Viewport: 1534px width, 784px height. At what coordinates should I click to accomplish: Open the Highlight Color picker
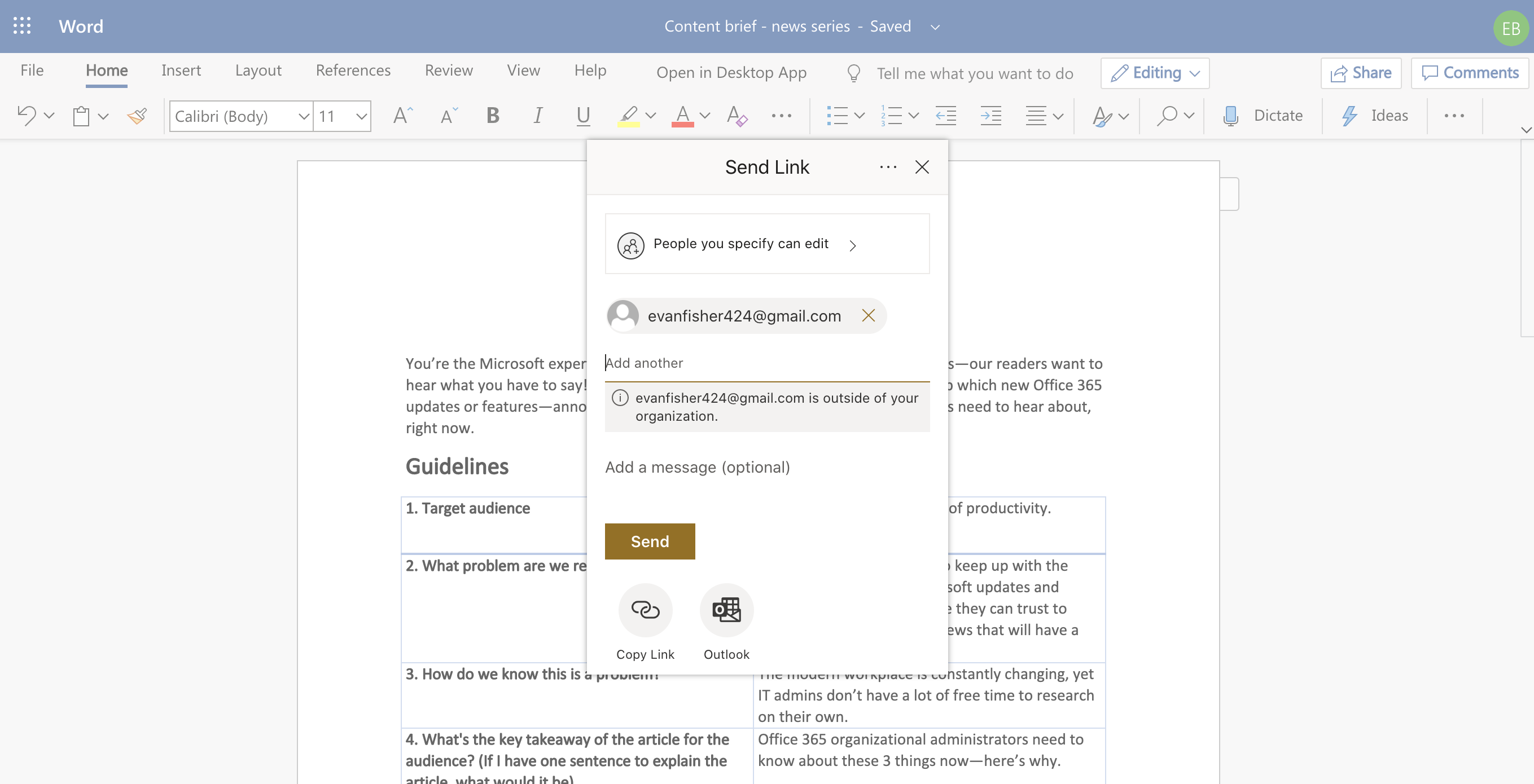click(x=652, y=114)
